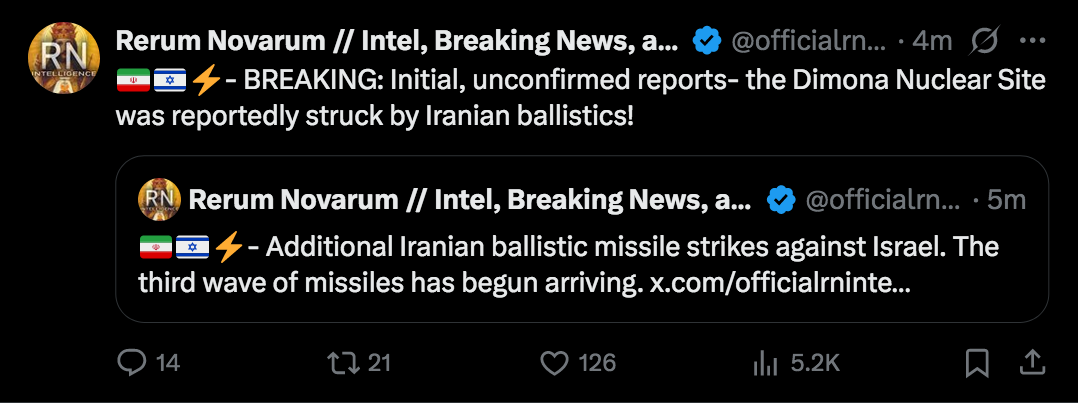Screen dimensions: 1088x405
Task: Click the main post's blue verified badge
Action: click(707, 42)
